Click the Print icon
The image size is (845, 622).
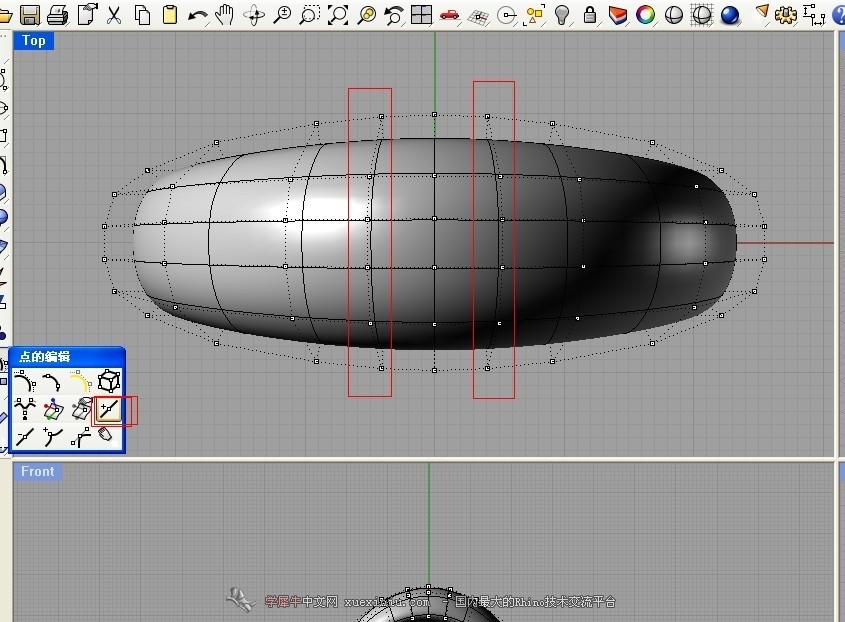(58, 15)
